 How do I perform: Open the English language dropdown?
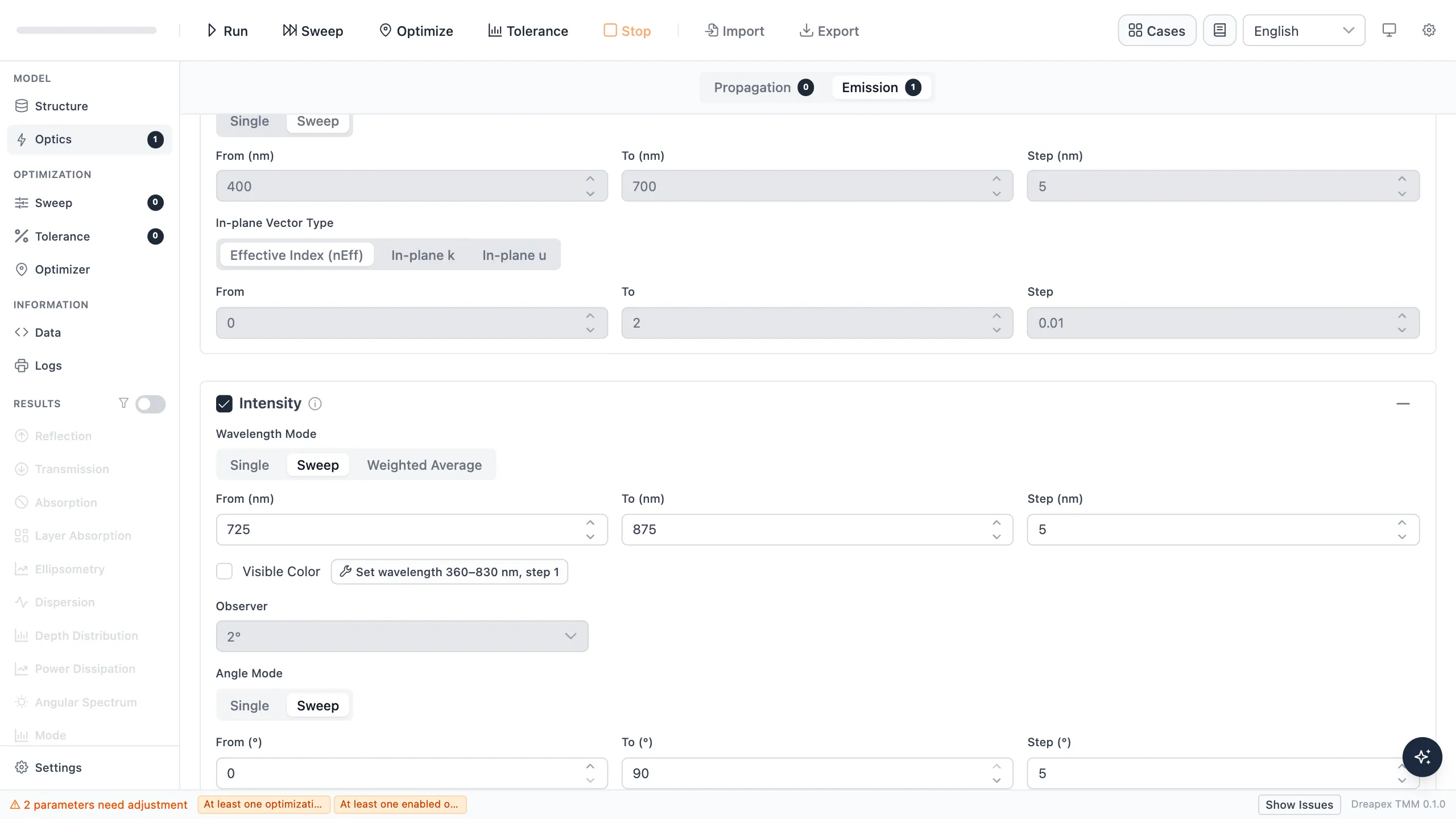[x=1304, y=31]
